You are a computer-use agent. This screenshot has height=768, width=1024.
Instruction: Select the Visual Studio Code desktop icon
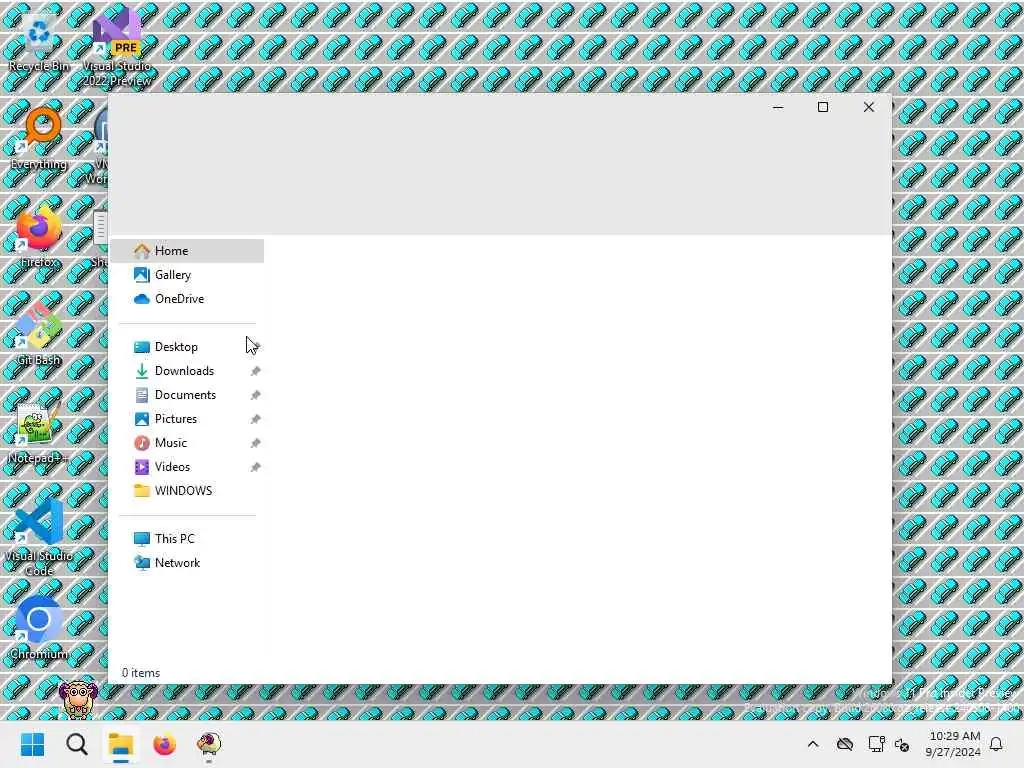pos(39,537)
